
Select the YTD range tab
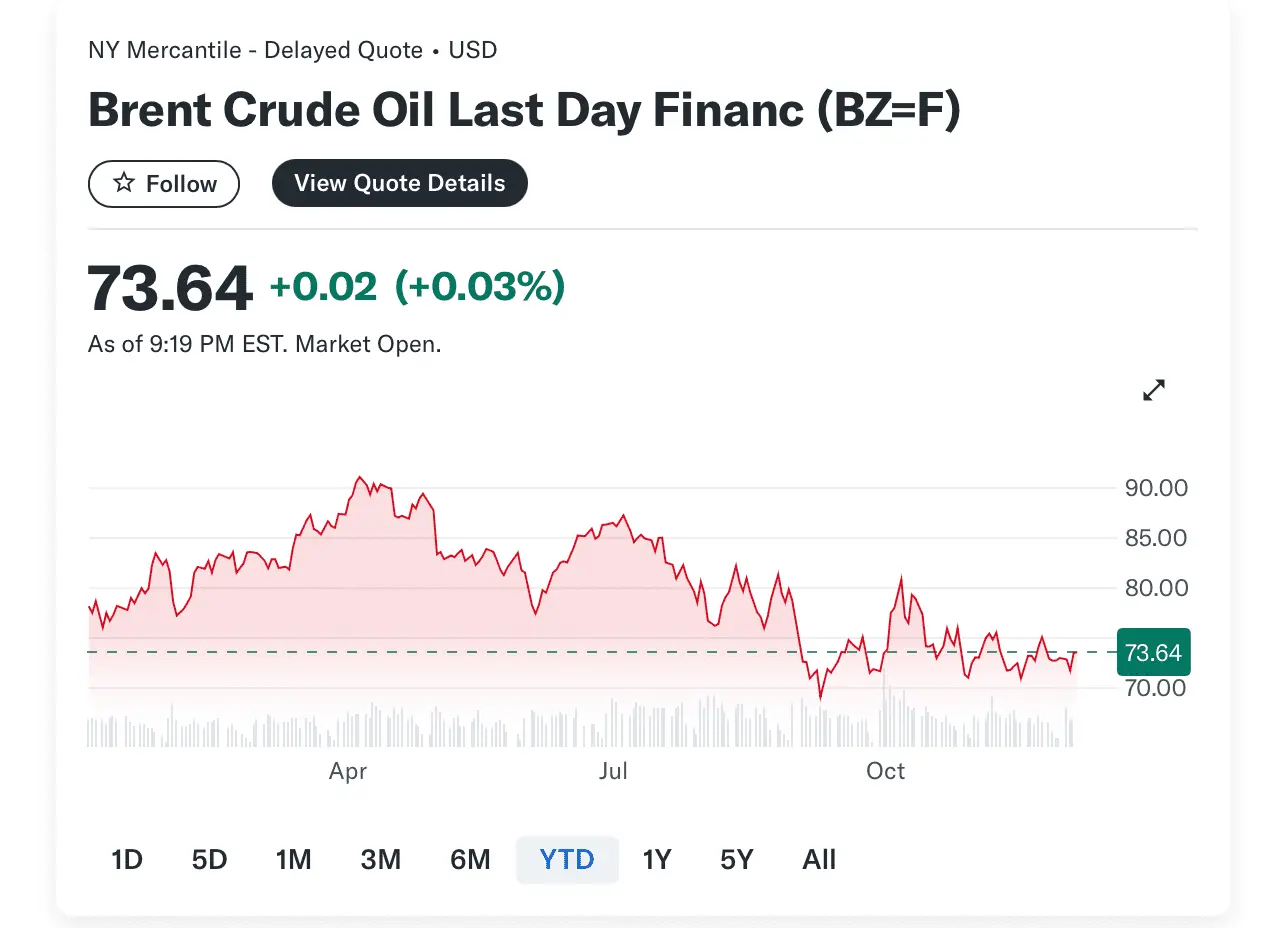pos(567,860)
